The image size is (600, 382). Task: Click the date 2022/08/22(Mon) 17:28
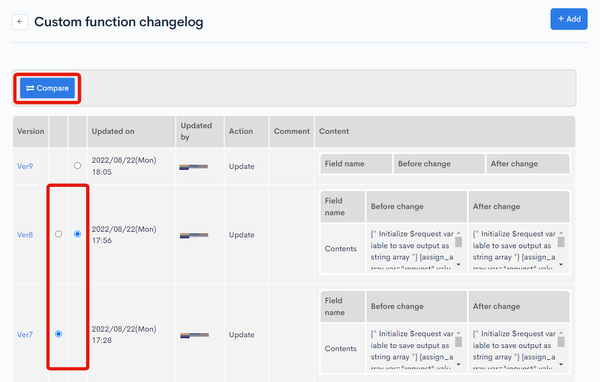coord(124,335)
